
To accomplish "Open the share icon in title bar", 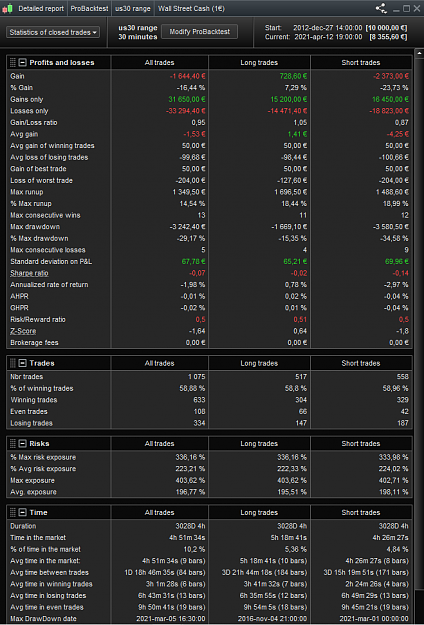I will click(381, 8).
